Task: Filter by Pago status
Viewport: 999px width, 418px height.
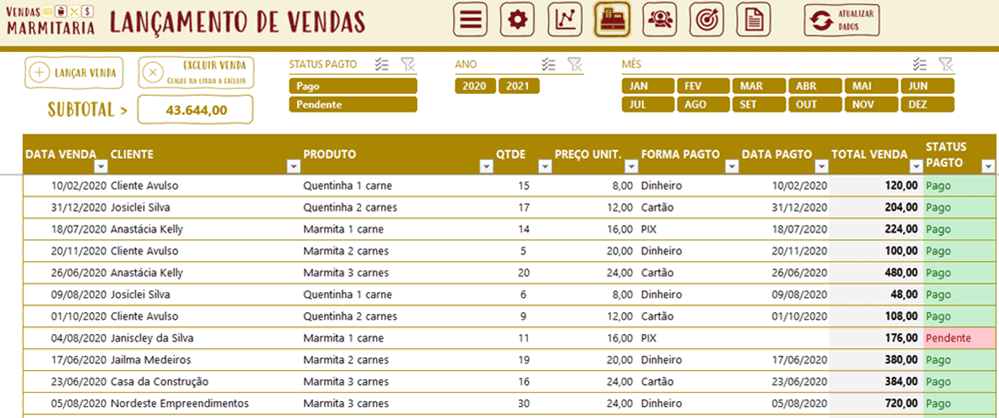Action: pyautogui.click(x=353, y=86)
